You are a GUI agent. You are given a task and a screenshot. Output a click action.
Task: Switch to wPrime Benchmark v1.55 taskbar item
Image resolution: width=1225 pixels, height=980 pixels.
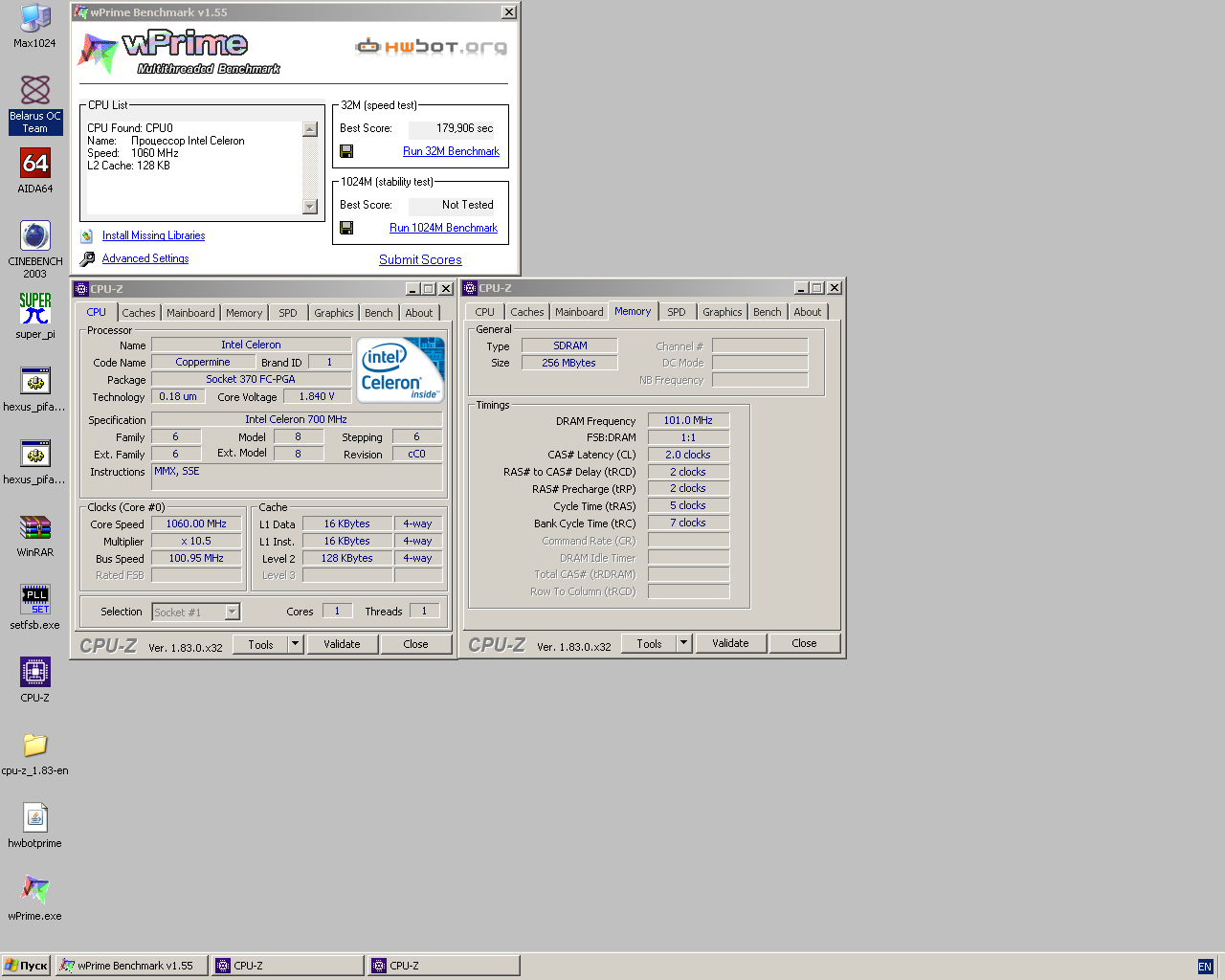pyautogui.click(x=132, y=966)
